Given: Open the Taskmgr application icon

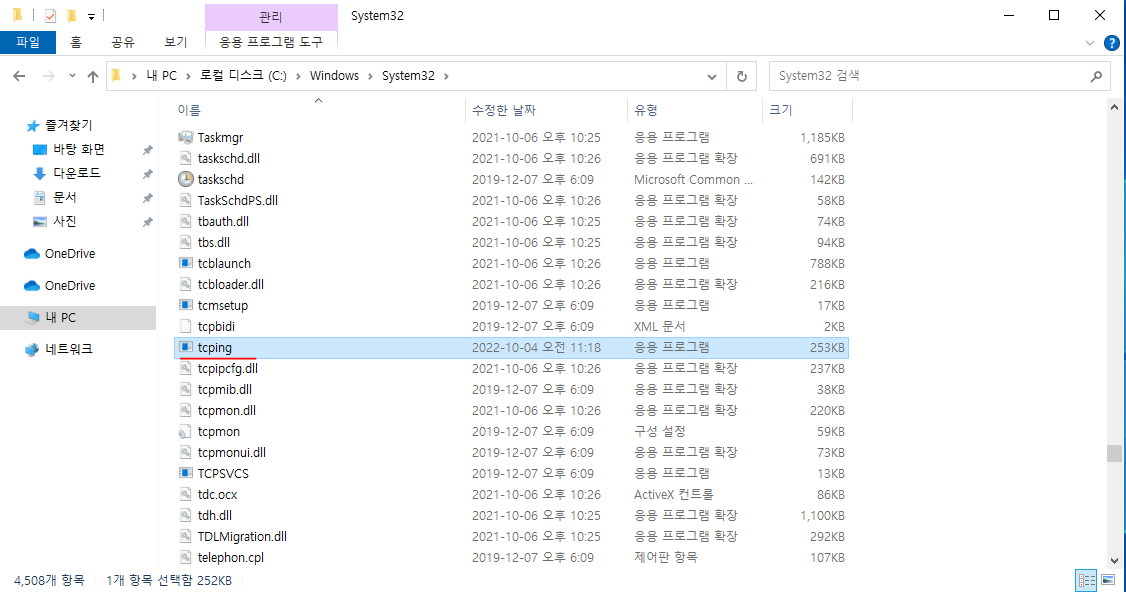Looking at the screenshot, I should pos(185,137).
